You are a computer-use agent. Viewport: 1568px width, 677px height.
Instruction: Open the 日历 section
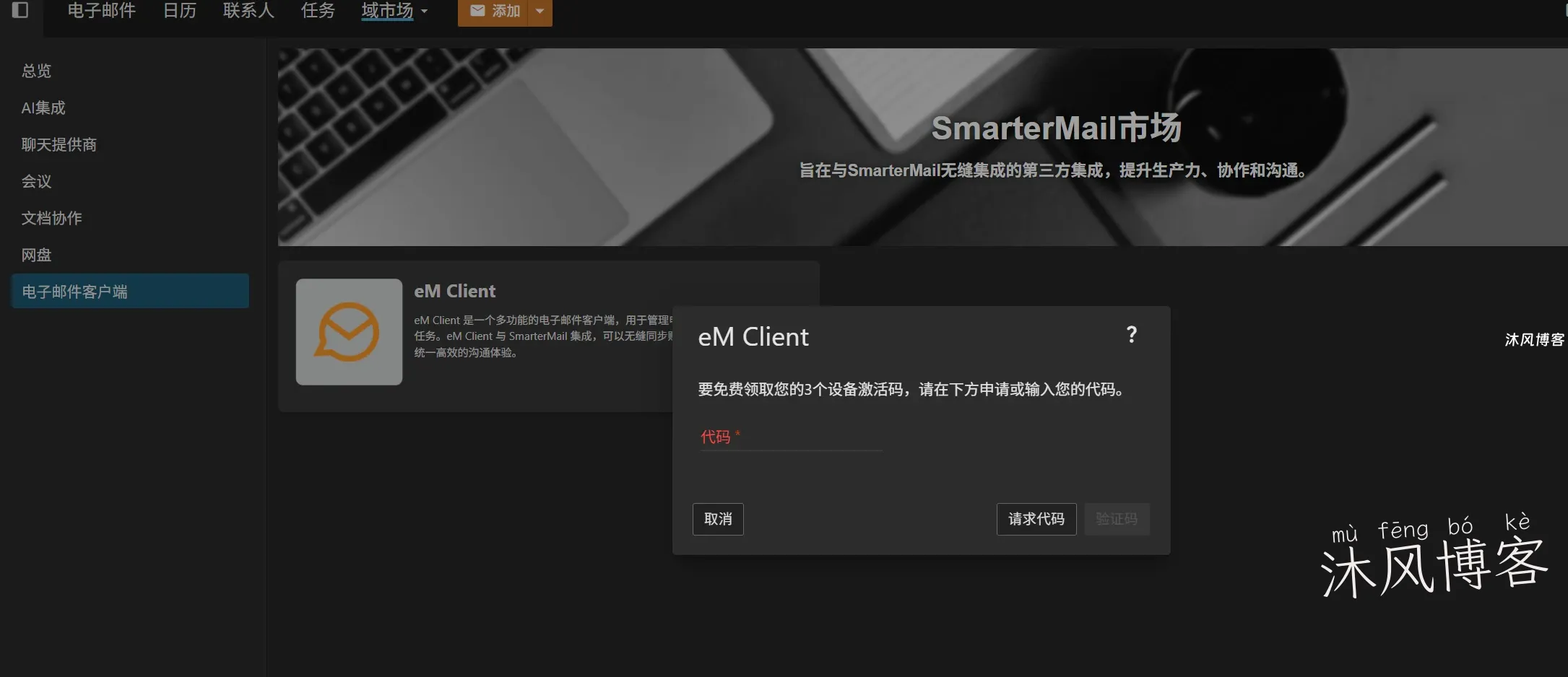pos(179,11)
